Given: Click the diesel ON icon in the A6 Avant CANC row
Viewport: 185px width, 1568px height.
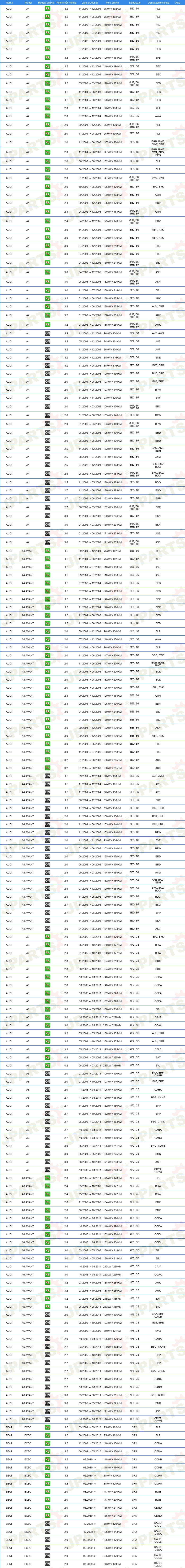Looking at the screenshot, I should (48, 1387).
